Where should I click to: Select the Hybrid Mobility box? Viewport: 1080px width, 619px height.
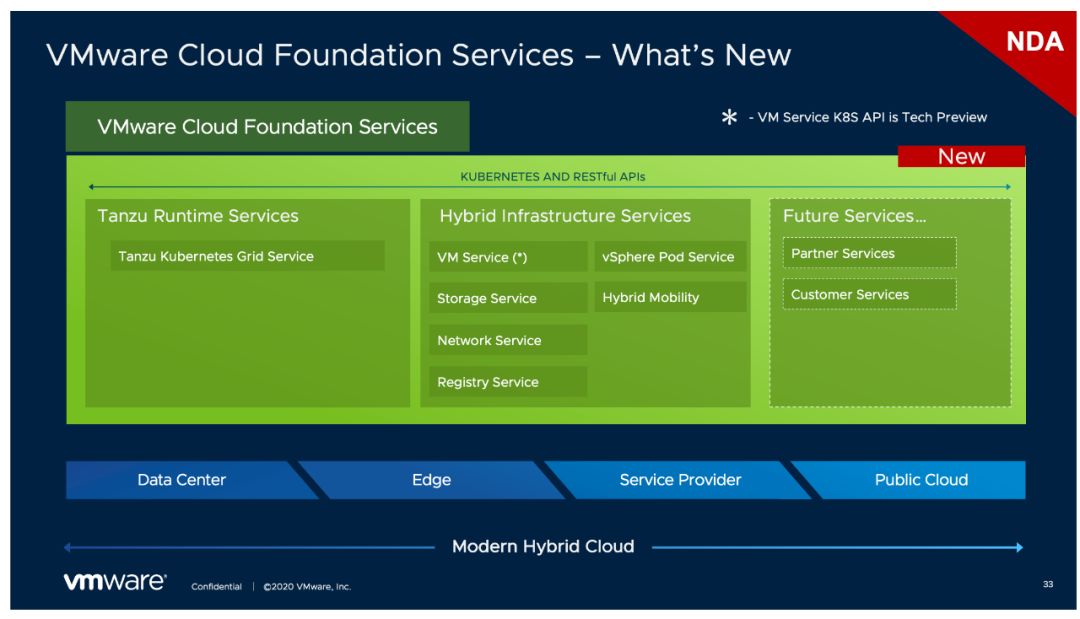pyautogui.click(x=670, y=297)
